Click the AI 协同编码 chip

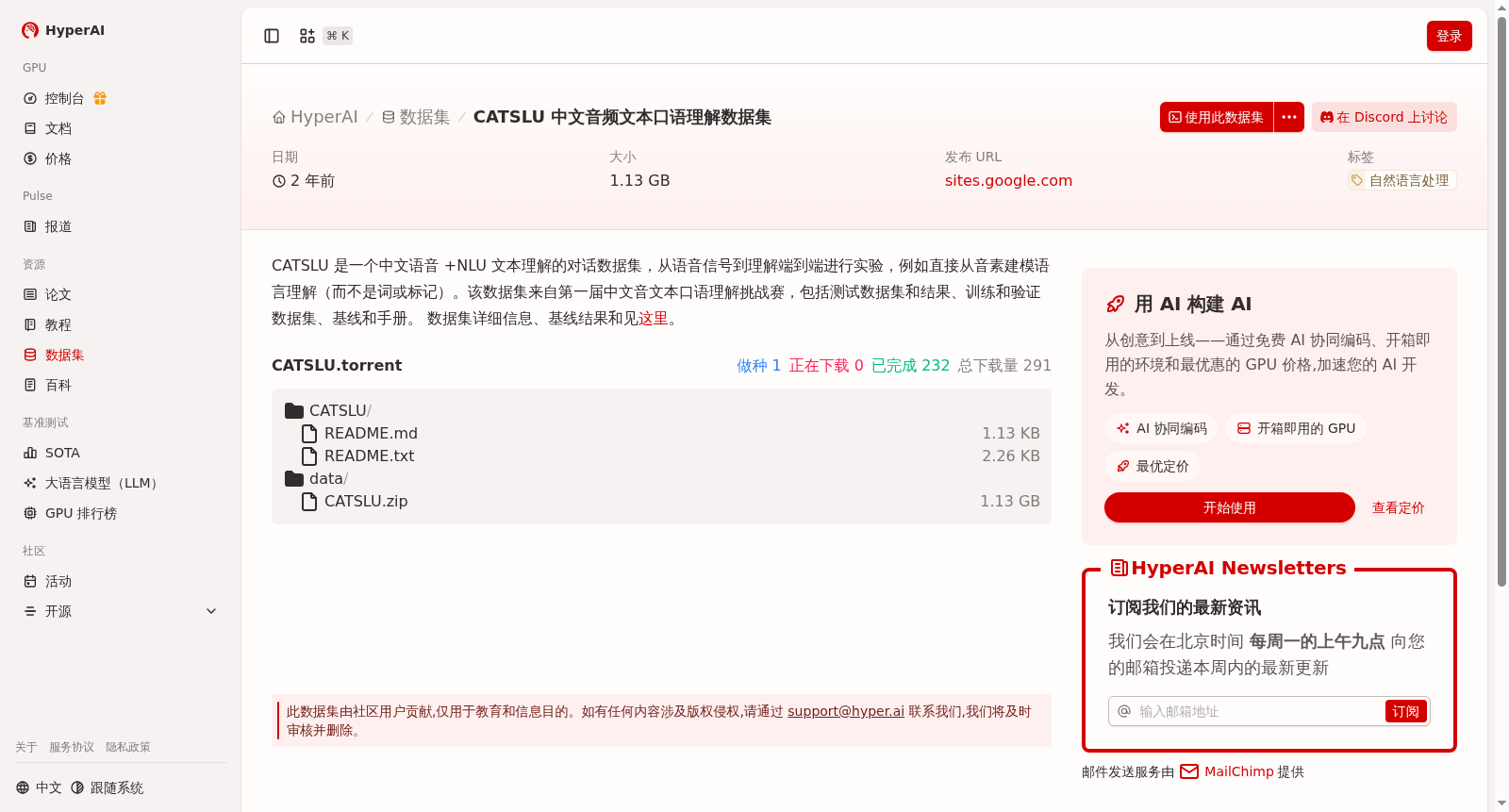[x=1161, y=428]
